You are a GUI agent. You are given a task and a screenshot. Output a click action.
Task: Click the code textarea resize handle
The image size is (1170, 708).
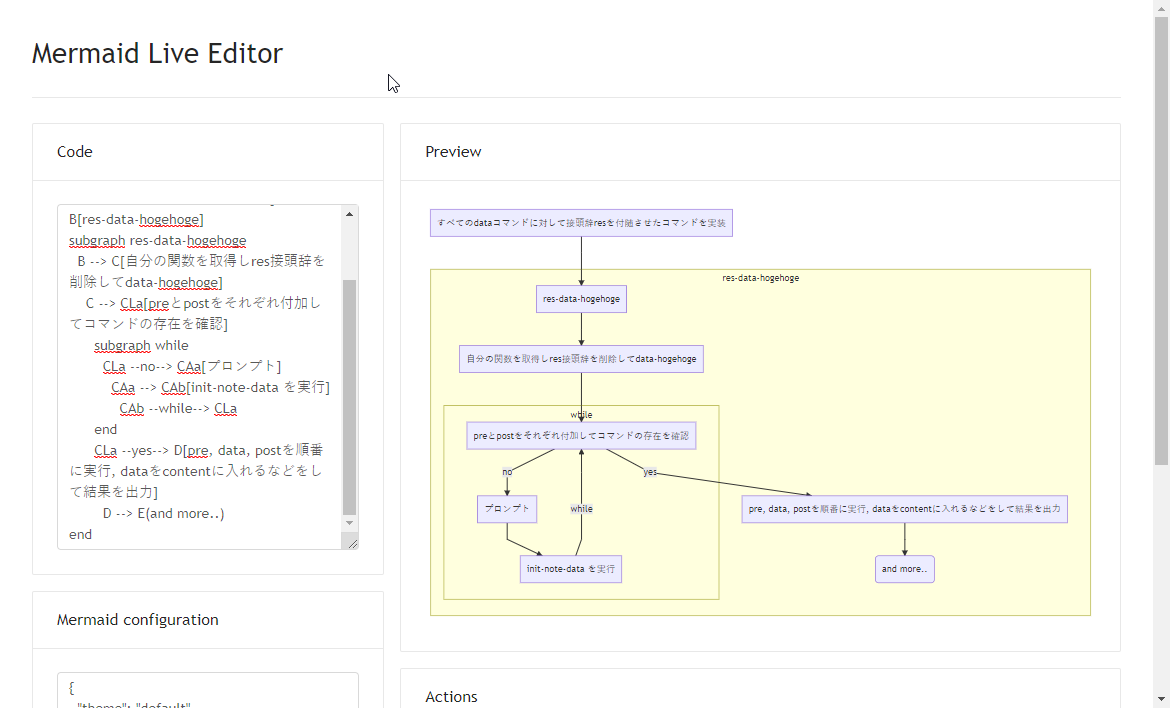(x=351, y=543)
